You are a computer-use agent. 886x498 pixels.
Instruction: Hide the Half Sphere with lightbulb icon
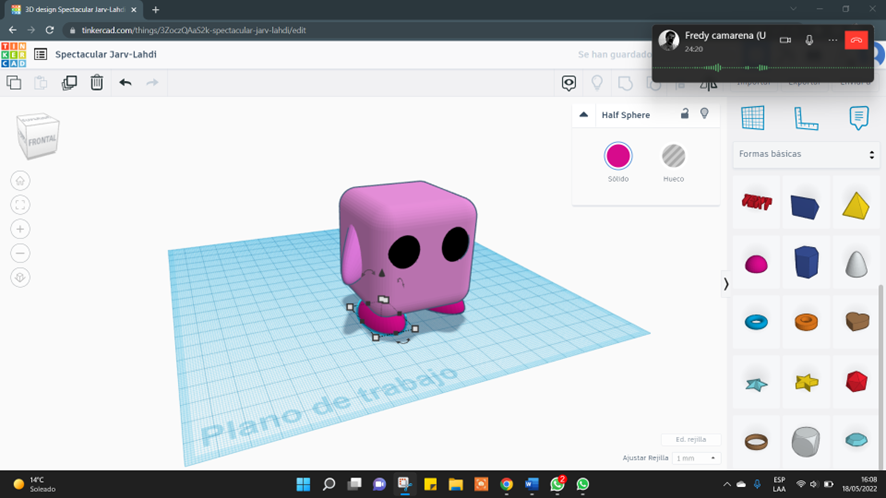(704, 114)
